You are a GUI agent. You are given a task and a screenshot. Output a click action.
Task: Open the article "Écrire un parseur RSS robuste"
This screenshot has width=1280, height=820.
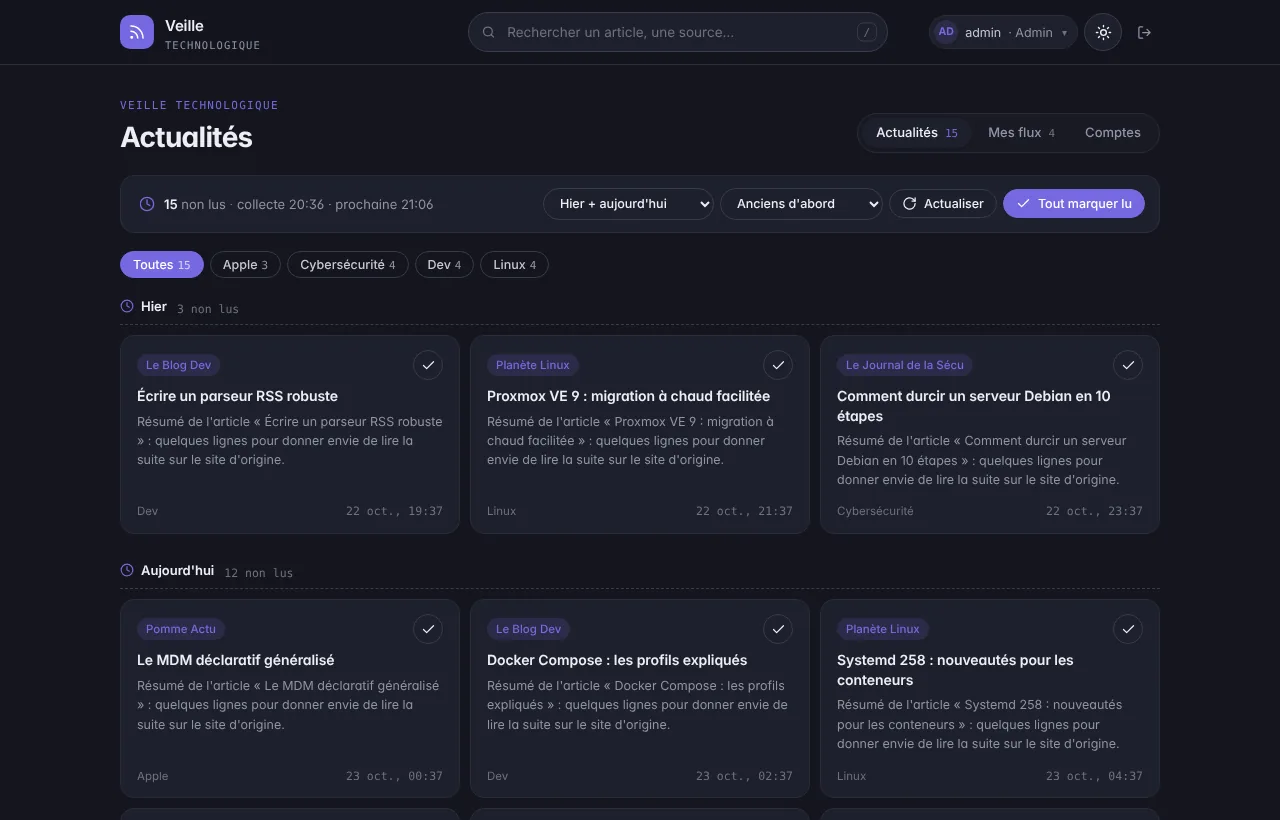tap(237, 396)
